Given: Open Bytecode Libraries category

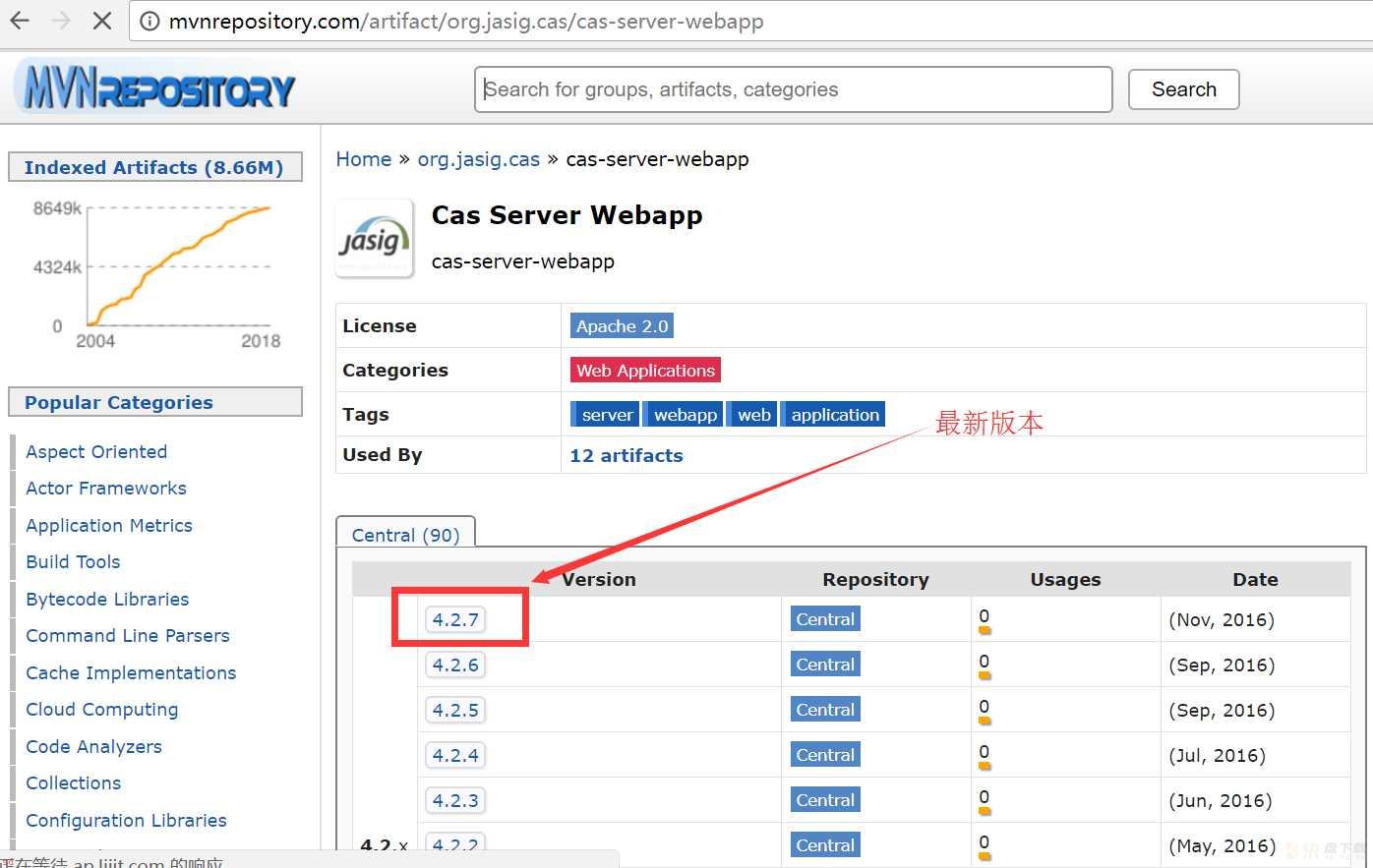Looking at the screenshot, I should [107, 600].
